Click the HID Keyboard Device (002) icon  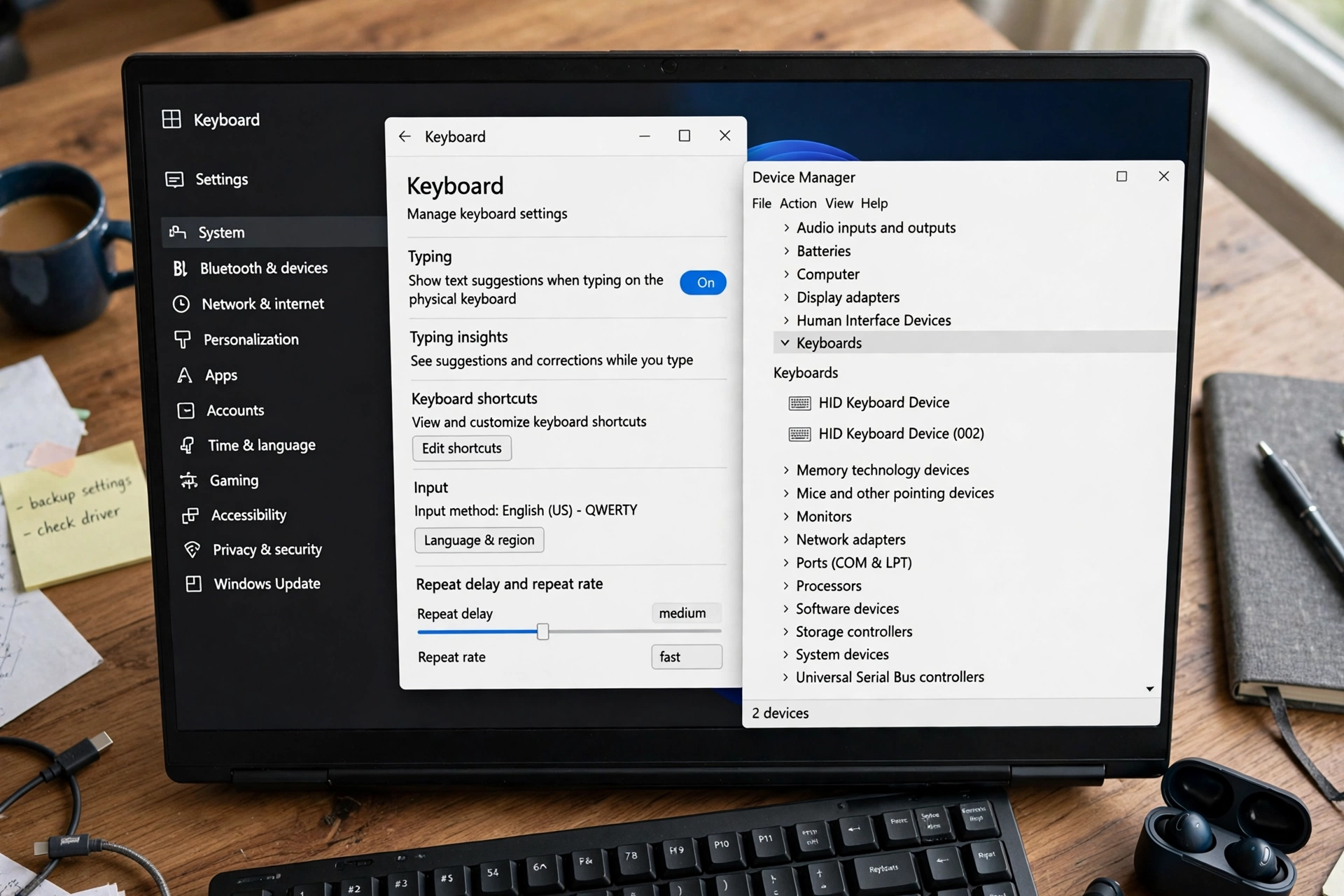799,434
